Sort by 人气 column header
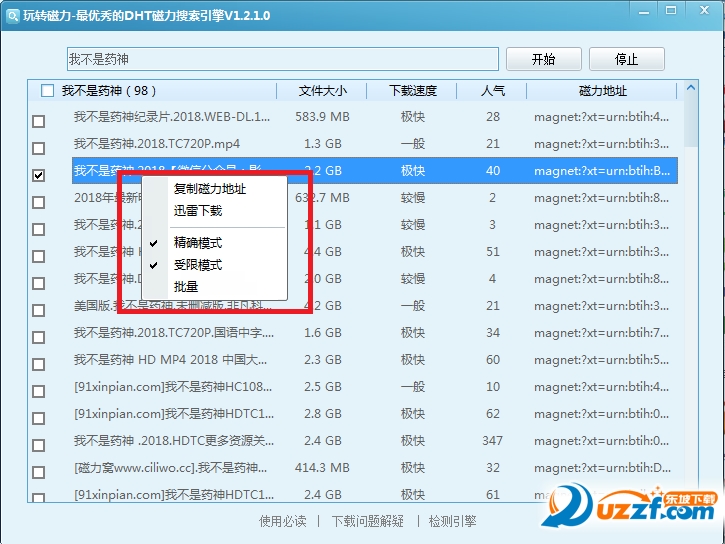725x544 pixels. (492, 91)
